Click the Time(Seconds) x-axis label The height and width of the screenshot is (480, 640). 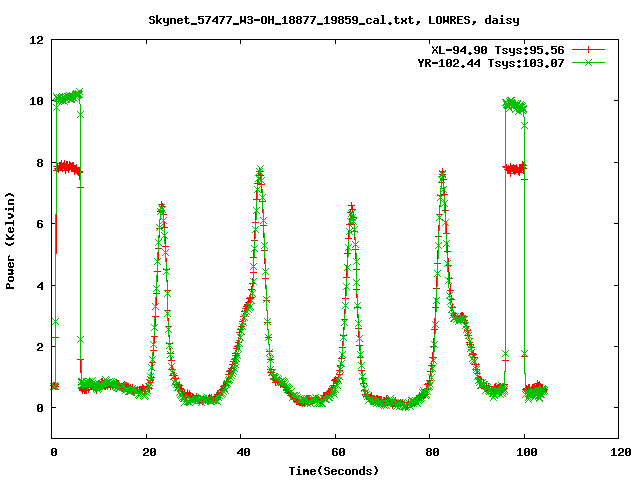click(x=334, y=471)
